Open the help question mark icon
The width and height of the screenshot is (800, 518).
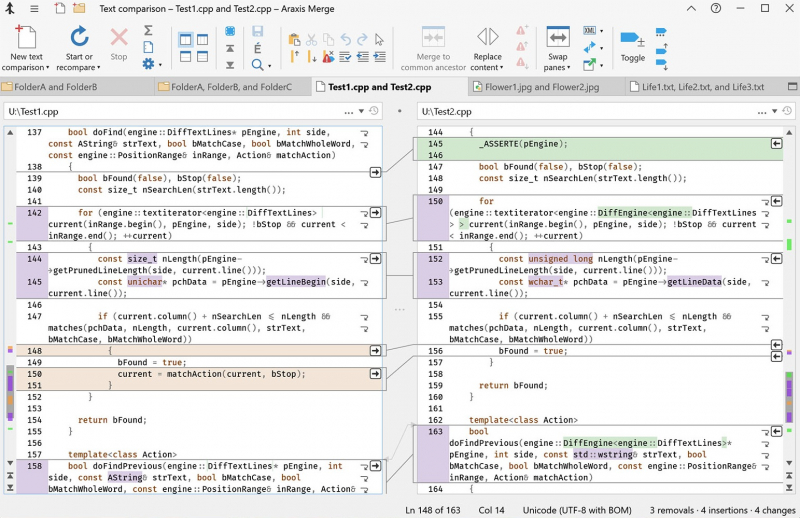click(x=715, y=8)
